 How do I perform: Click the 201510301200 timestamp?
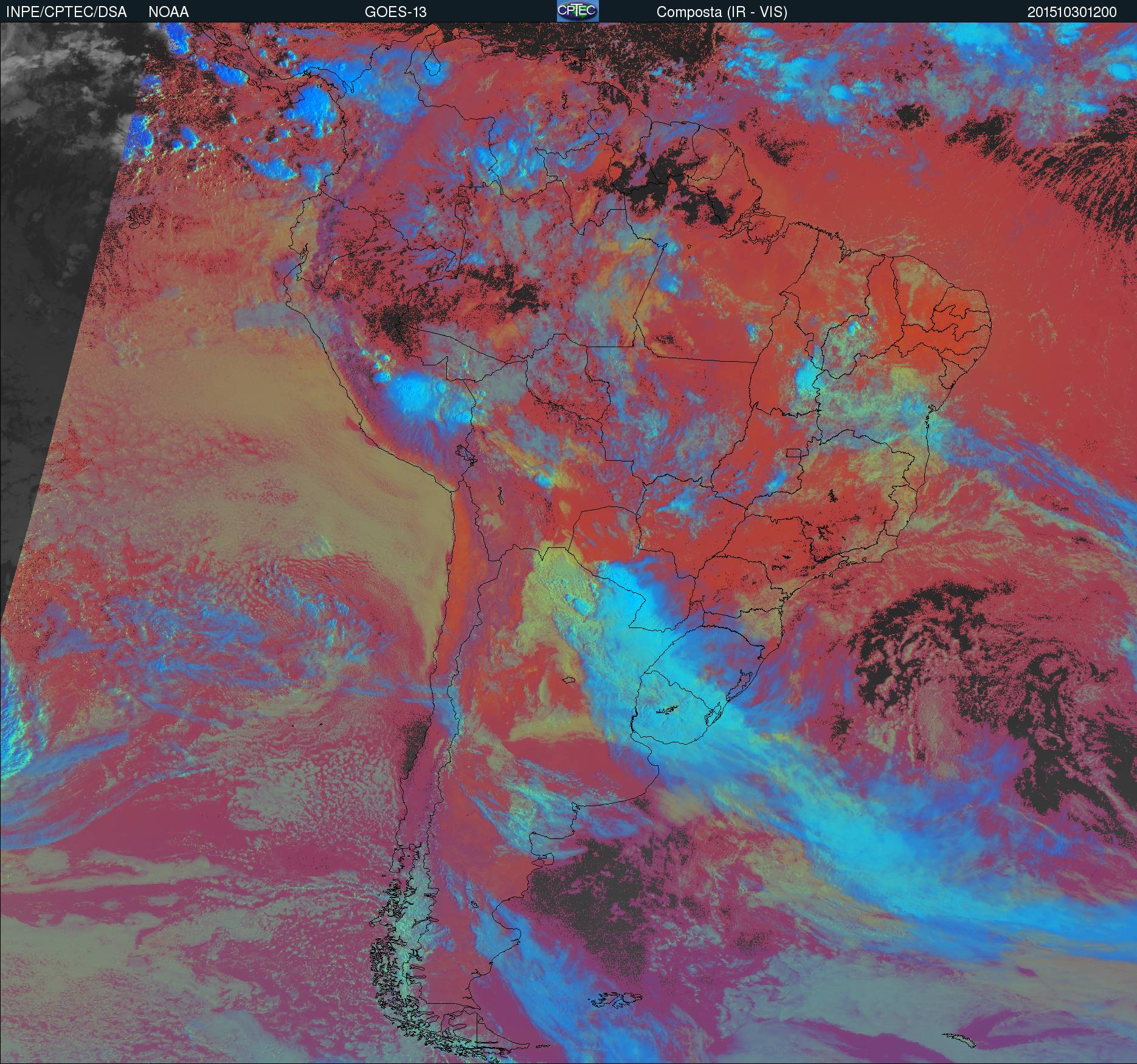[x=1072, y=12]
